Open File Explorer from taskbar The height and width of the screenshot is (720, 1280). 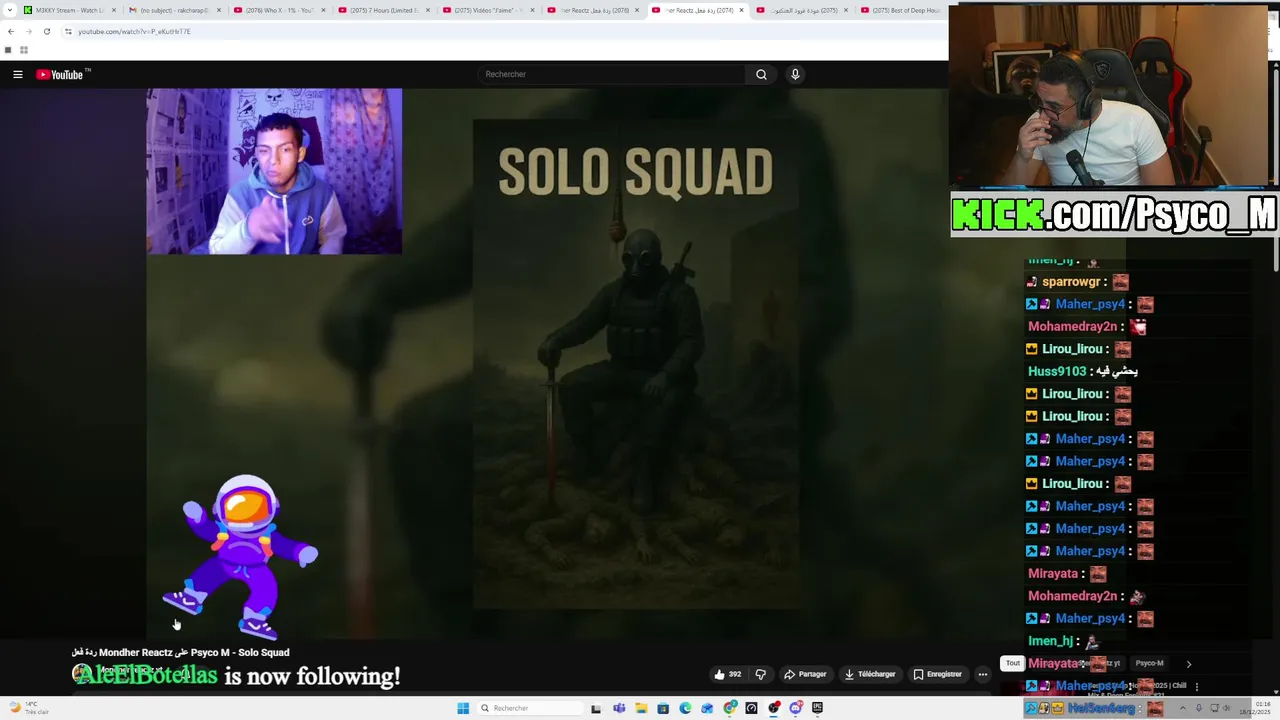[641, 708]
